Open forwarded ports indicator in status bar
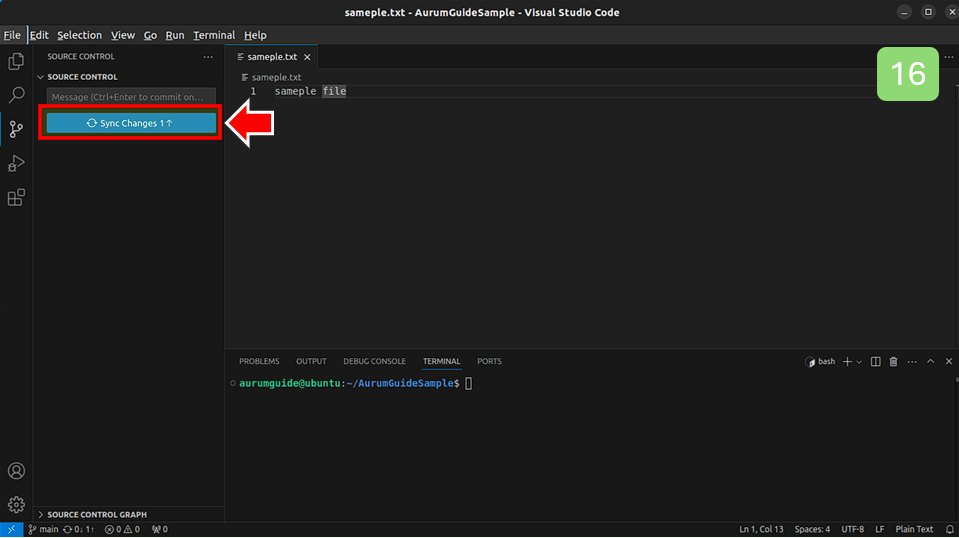Screen dimensions: 959x538 [160, 529]
